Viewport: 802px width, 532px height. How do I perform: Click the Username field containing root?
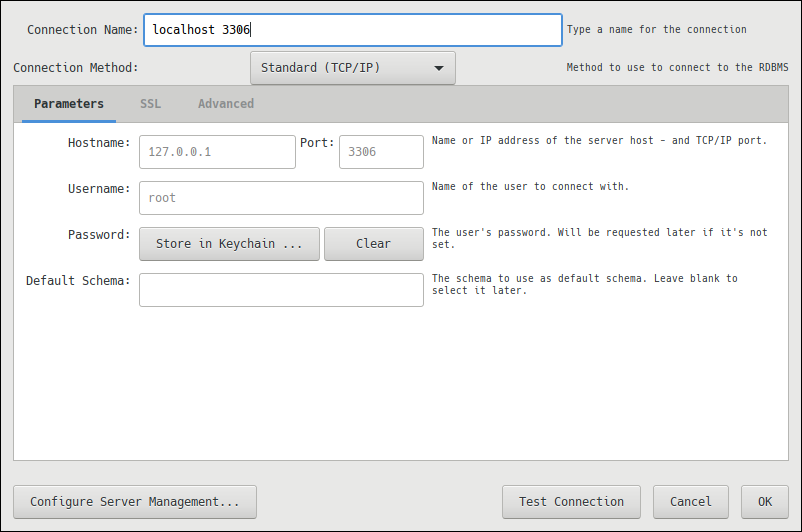pos(281,198)
